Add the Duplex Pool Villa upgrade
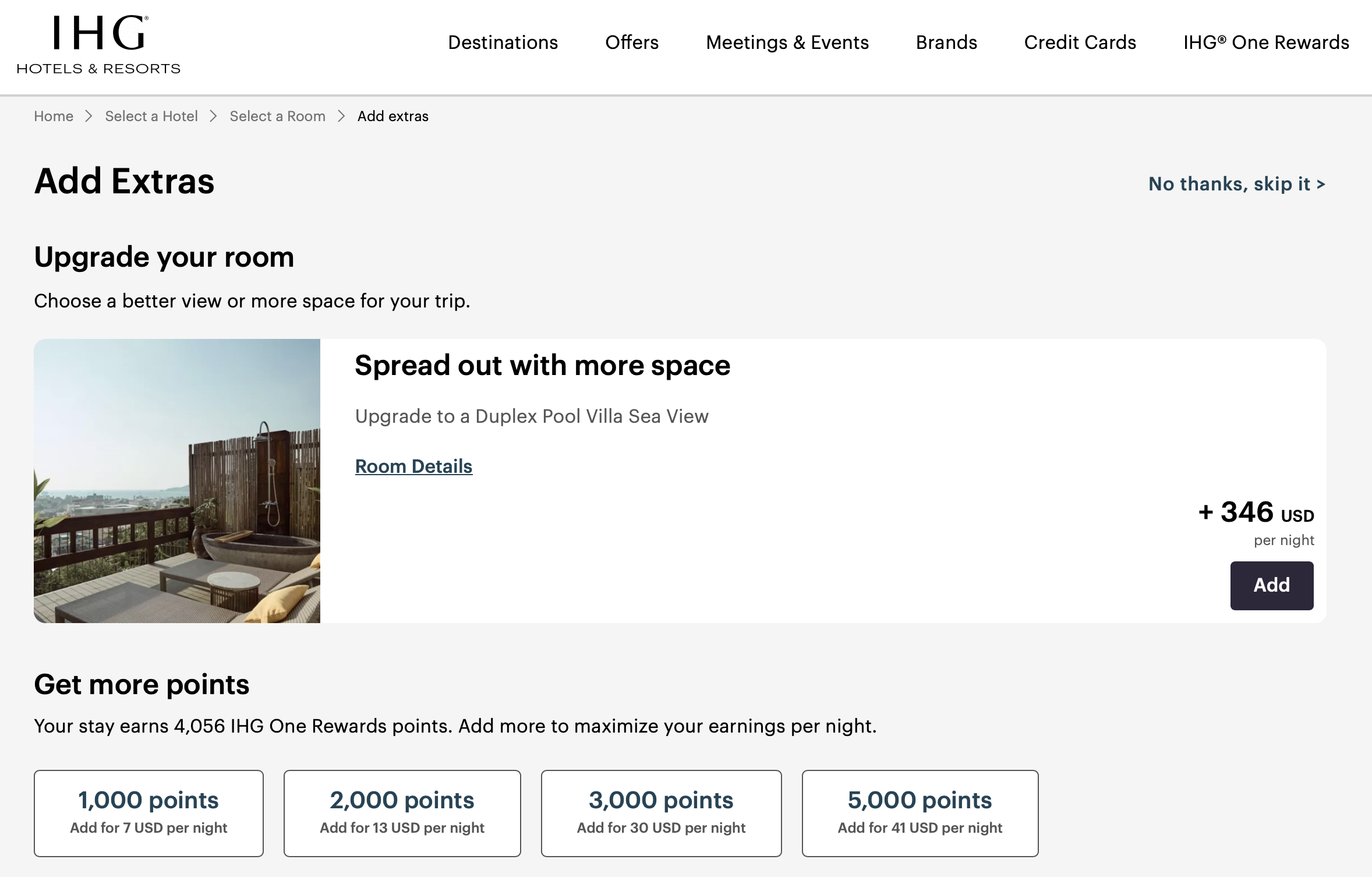 click(x=1272, y=585)
